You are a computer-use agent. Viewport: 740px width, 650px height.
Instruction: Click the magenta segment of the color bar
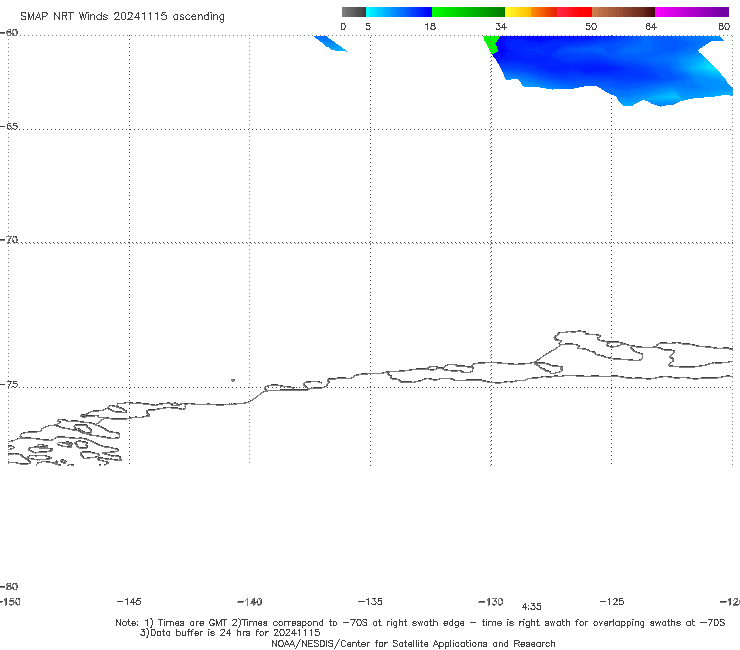(691, 12)
